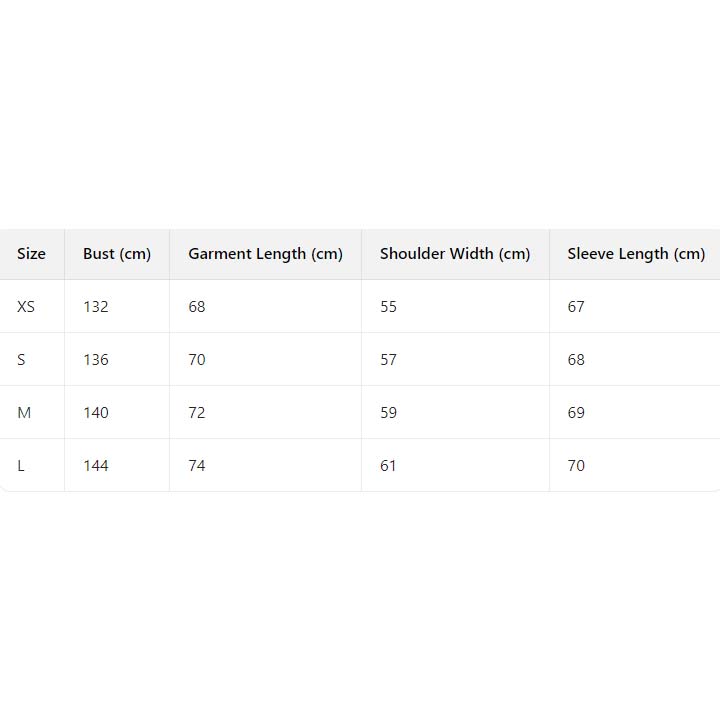Click the M sleeve length value 69

point(576,413)
